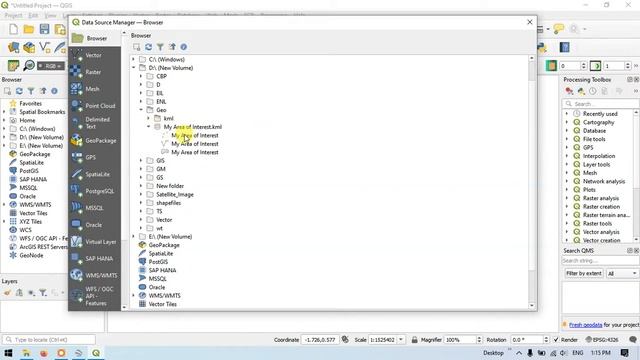Click Filter Browser icon in dialog toolbar
Viewport: 640px width, 360px height.
point(160,47)
